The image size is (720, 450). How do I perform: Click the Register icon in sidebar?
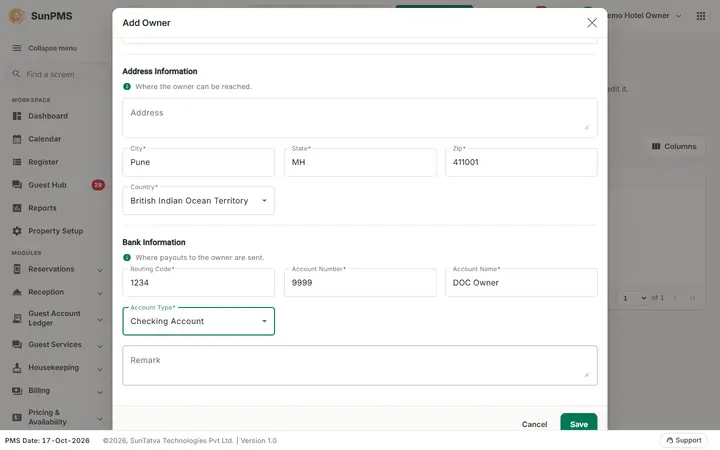pyautogui.click(x=17, y=162)
